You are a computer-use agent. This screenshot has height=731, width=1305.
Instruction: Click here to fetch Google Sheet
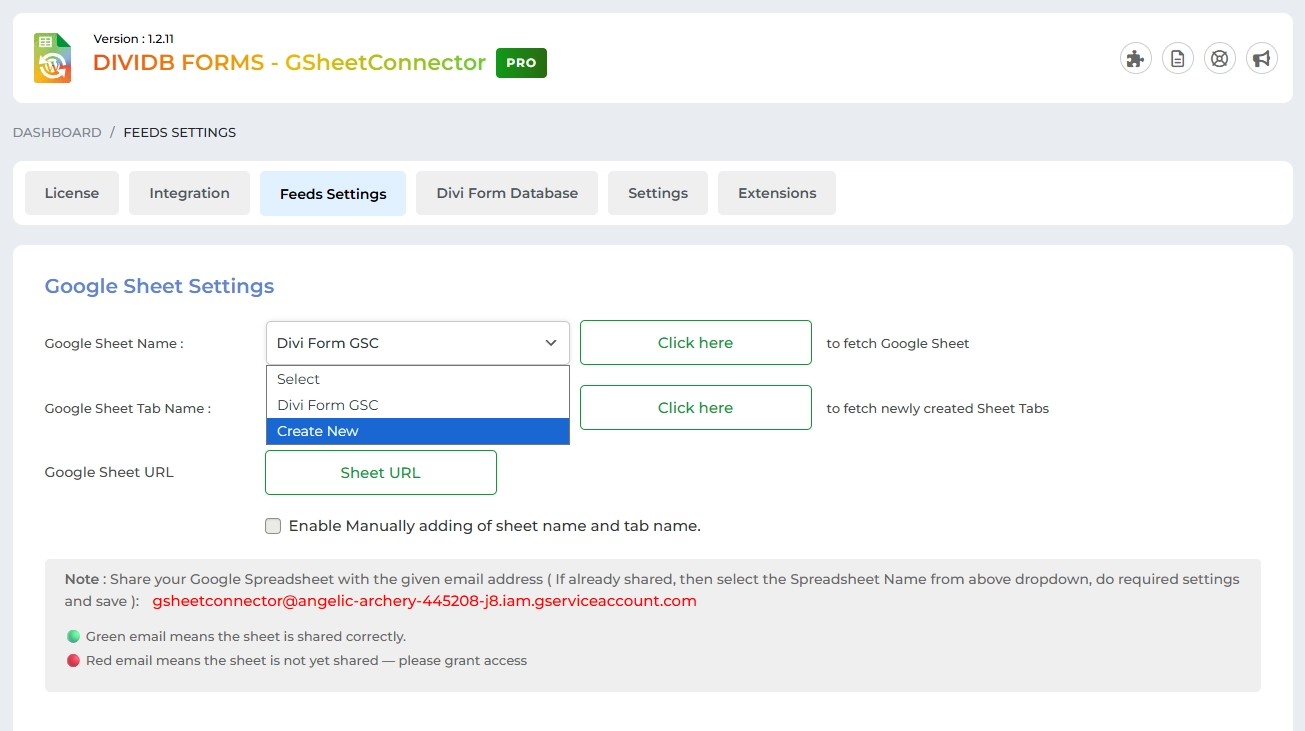click(x=695, y=342)
